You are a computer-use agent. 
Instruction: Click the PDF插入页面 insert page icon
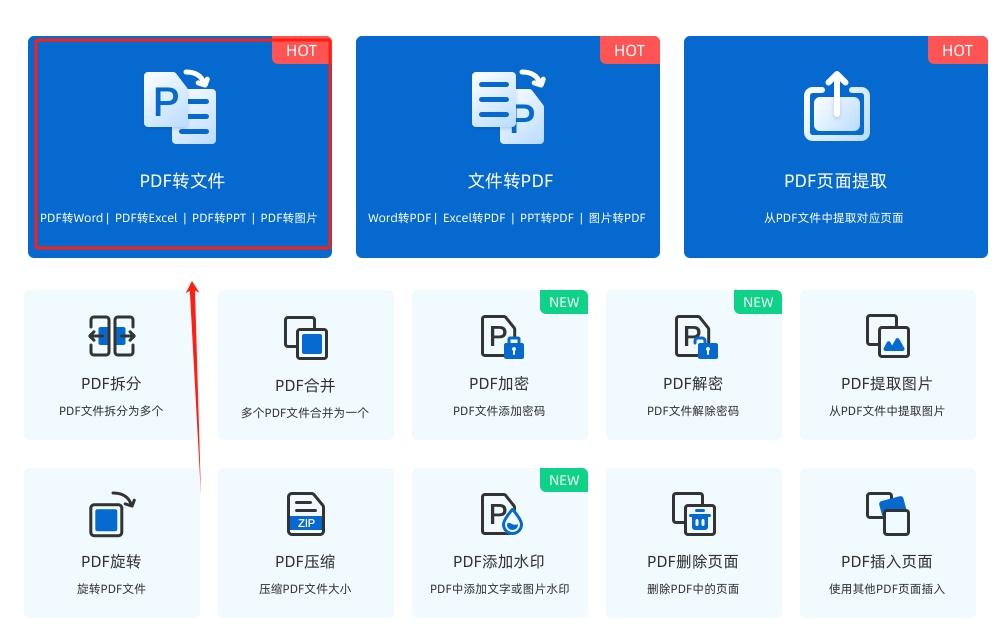[x=887, y=515]
